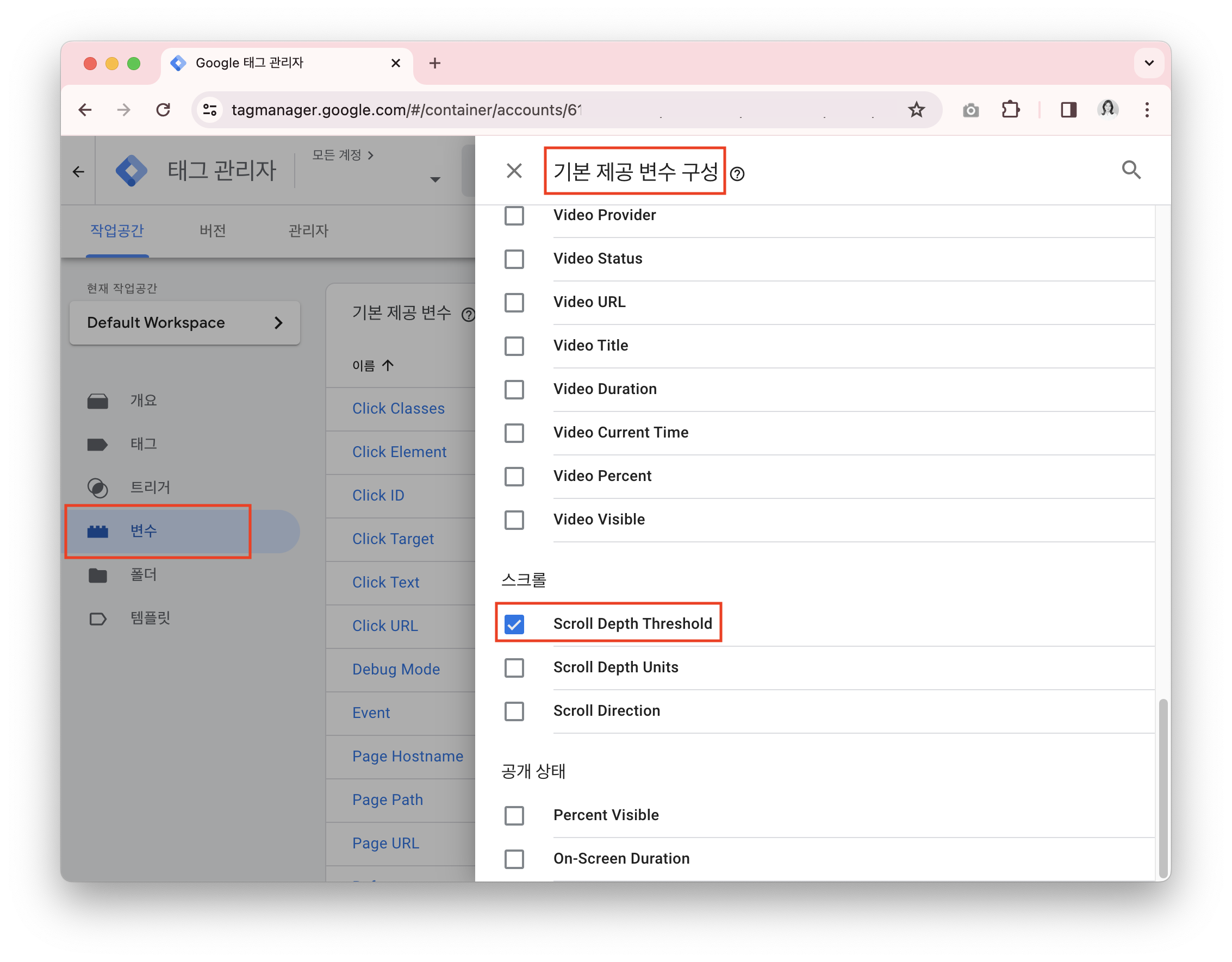The width and height of the screenshot is (1232, 962).
Task: Enable the On-Screen Duration checkbox
Action: 514,859
